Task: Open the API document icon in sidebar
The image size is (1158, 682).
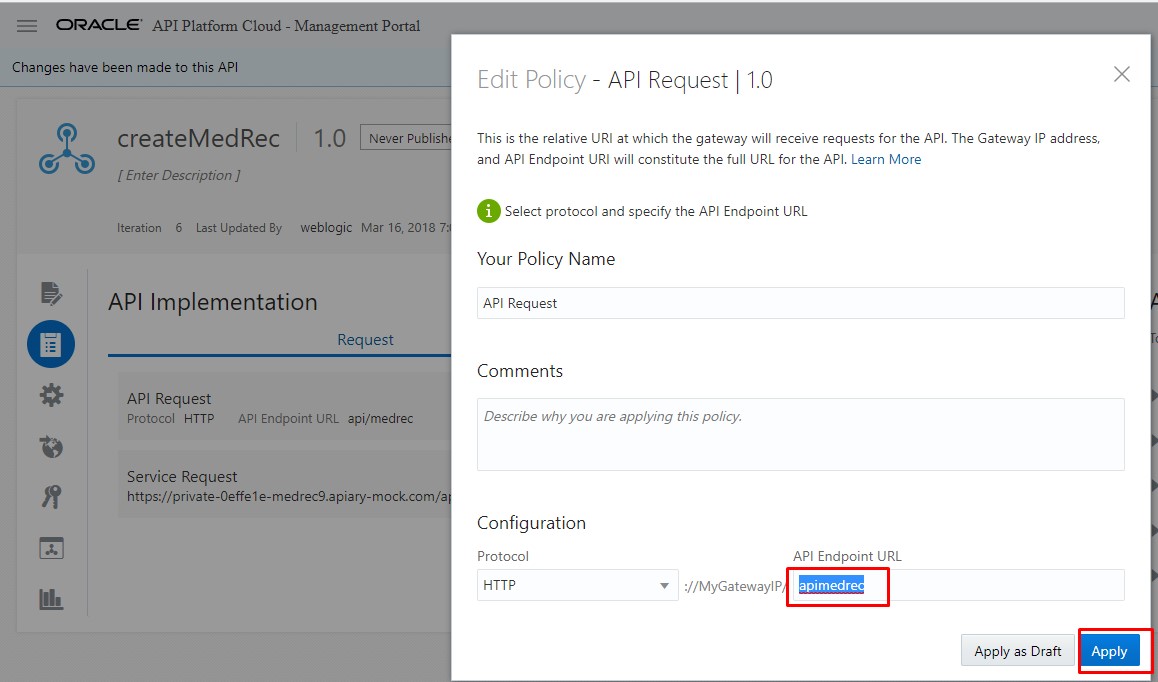Action: click(x=51, y=293)
